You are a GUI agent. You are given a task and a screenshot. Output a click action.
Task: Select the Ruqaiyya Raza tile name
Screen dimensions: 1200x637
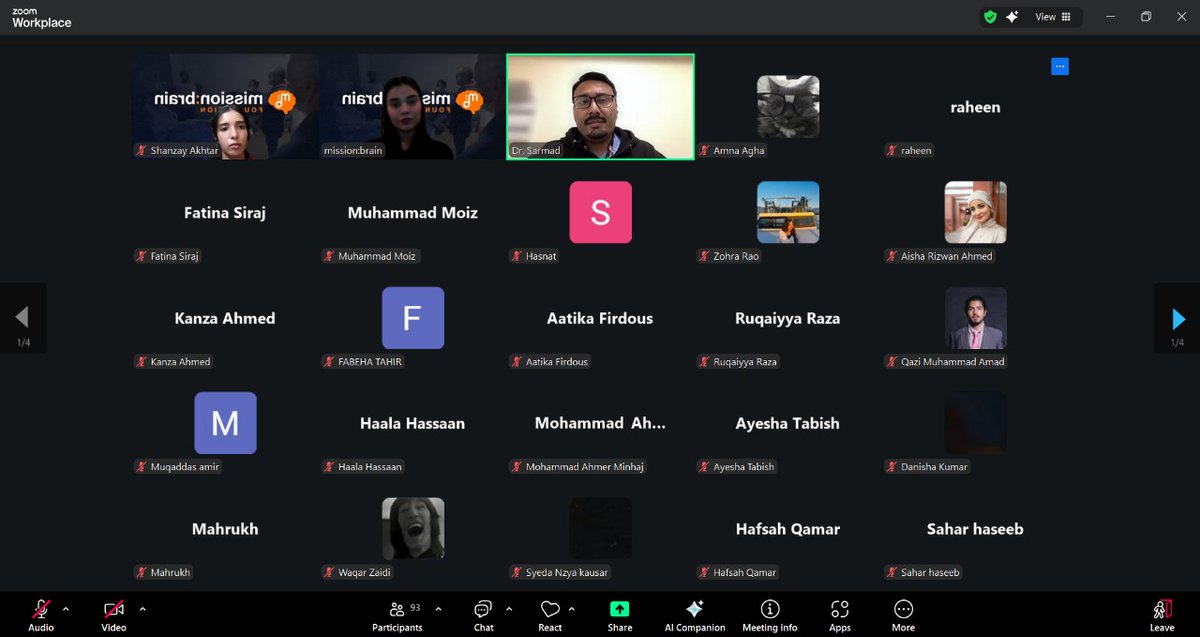coord(788,318)
